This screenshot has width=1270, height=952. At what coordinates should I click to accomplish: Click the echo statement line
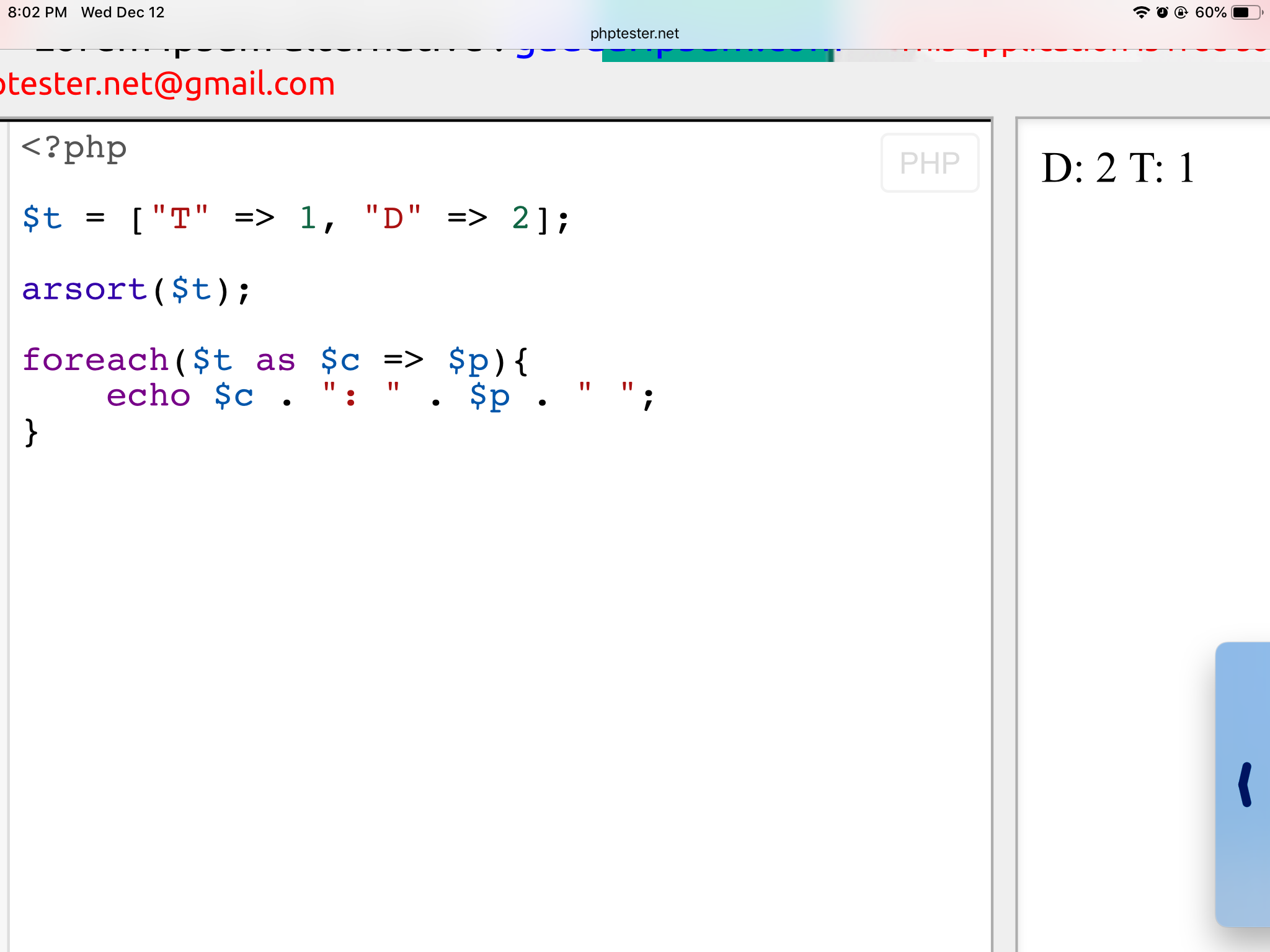coord(380,395)
